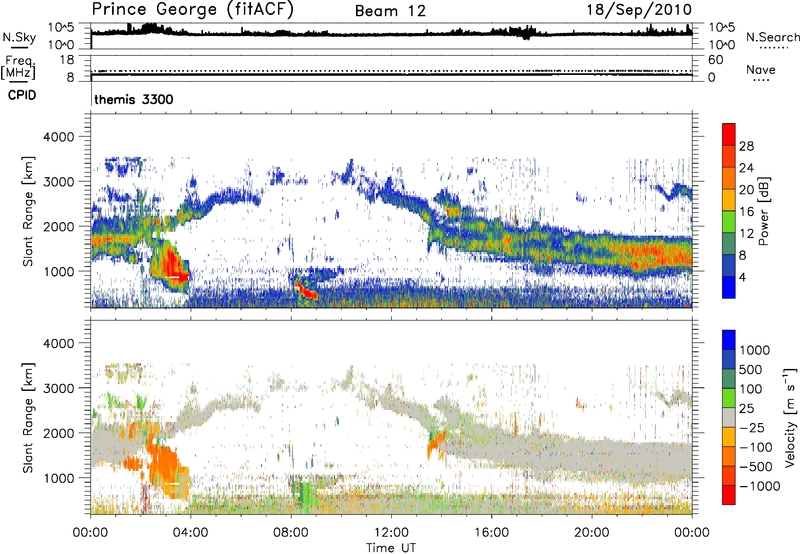Click the 'Freq. [MHz]' axis label

point(18,67)
